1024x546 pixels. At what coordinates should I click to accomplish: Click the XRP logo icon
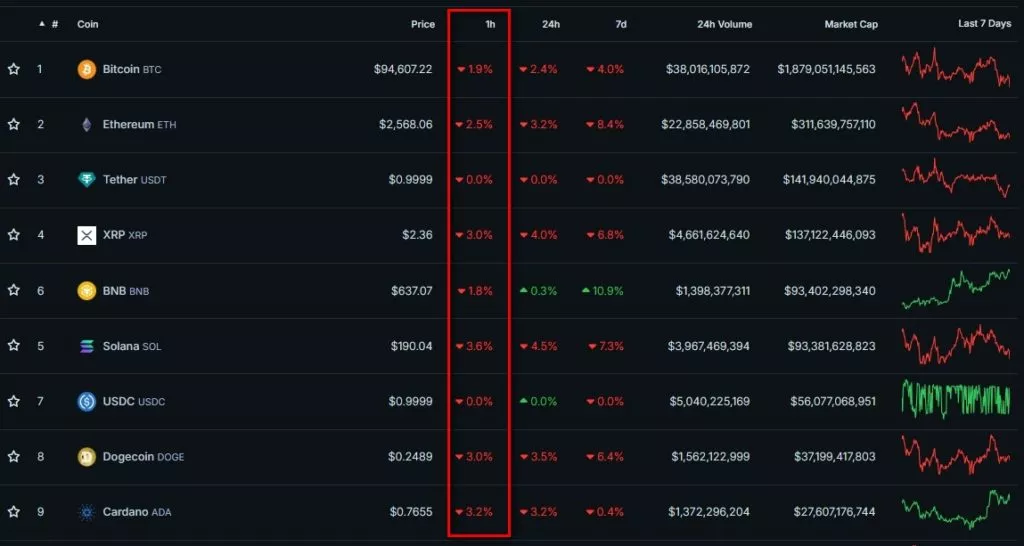(x=87, y=235)
